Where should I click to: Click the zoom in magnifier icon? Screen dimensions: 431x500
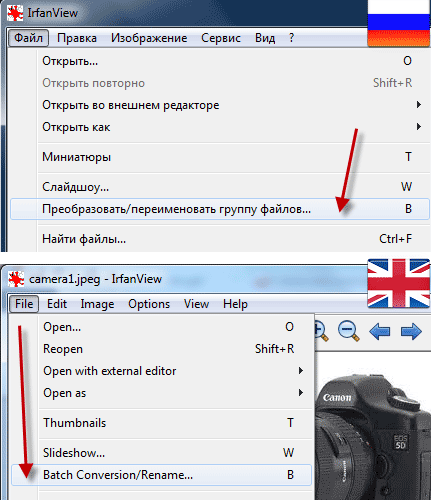[322, 331]
